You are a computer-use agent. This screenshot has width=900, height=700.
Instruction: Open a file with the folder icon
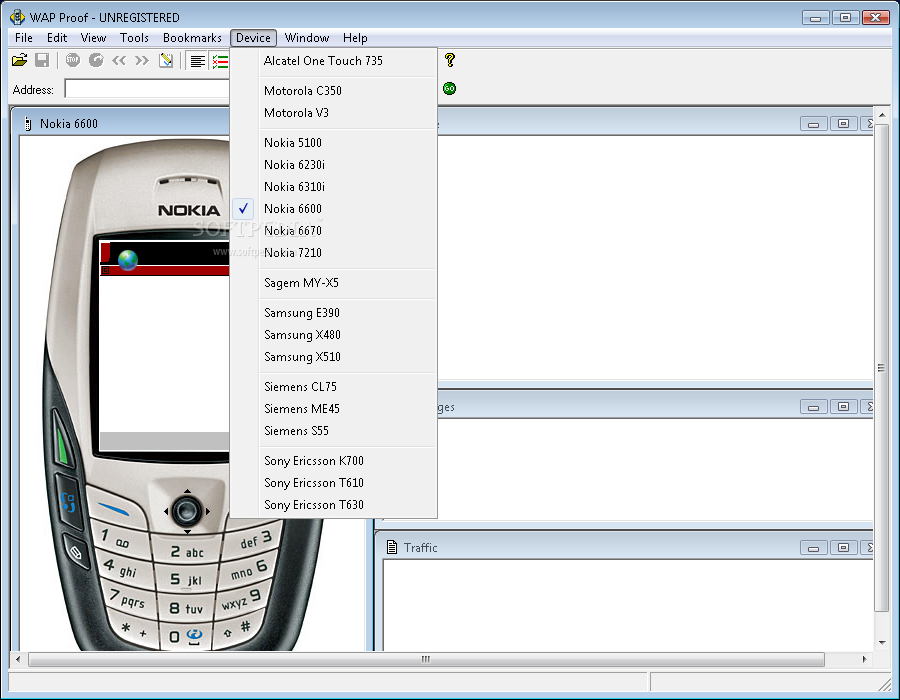[20, 60]
